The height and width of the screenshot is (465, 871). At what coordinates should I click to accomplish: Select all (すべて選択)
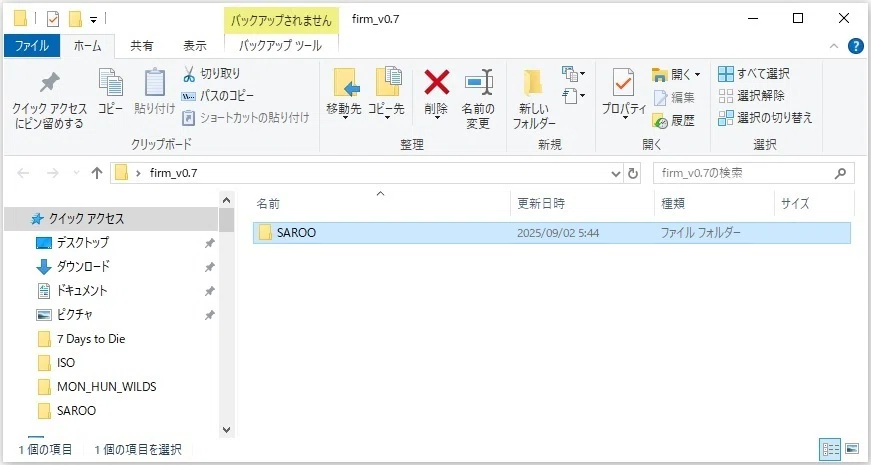(x=754, y=73)
